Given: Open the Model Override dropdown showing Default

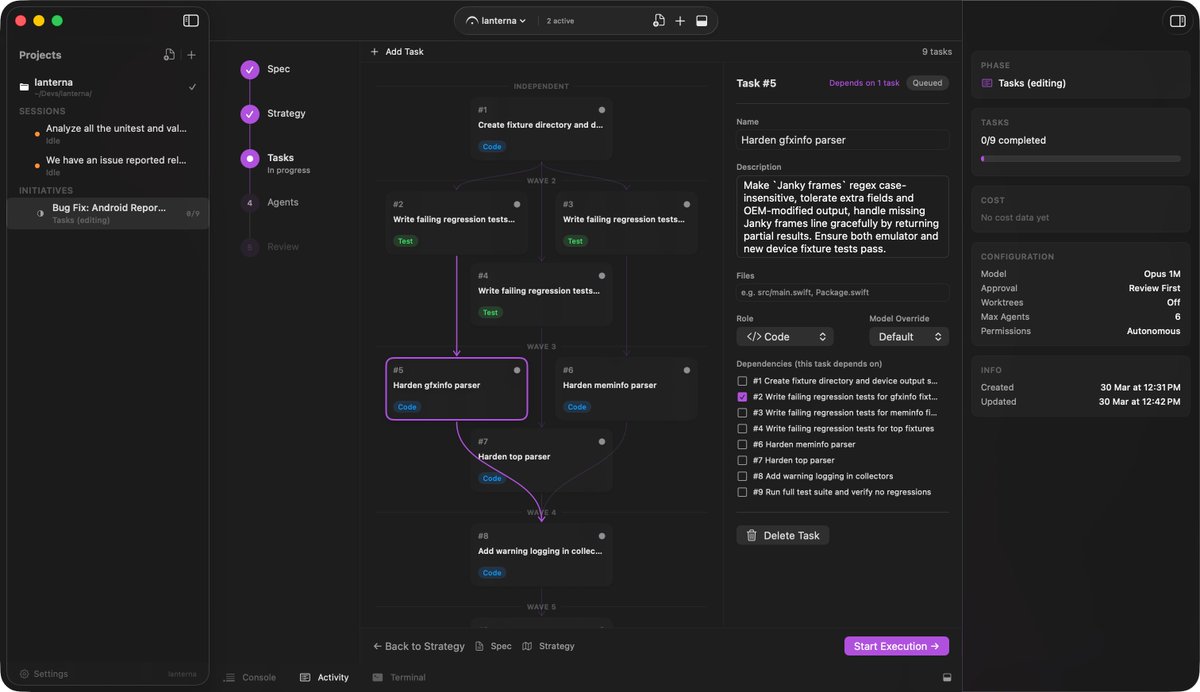Looking at the screenshot, I should click(x=909, y=337).
